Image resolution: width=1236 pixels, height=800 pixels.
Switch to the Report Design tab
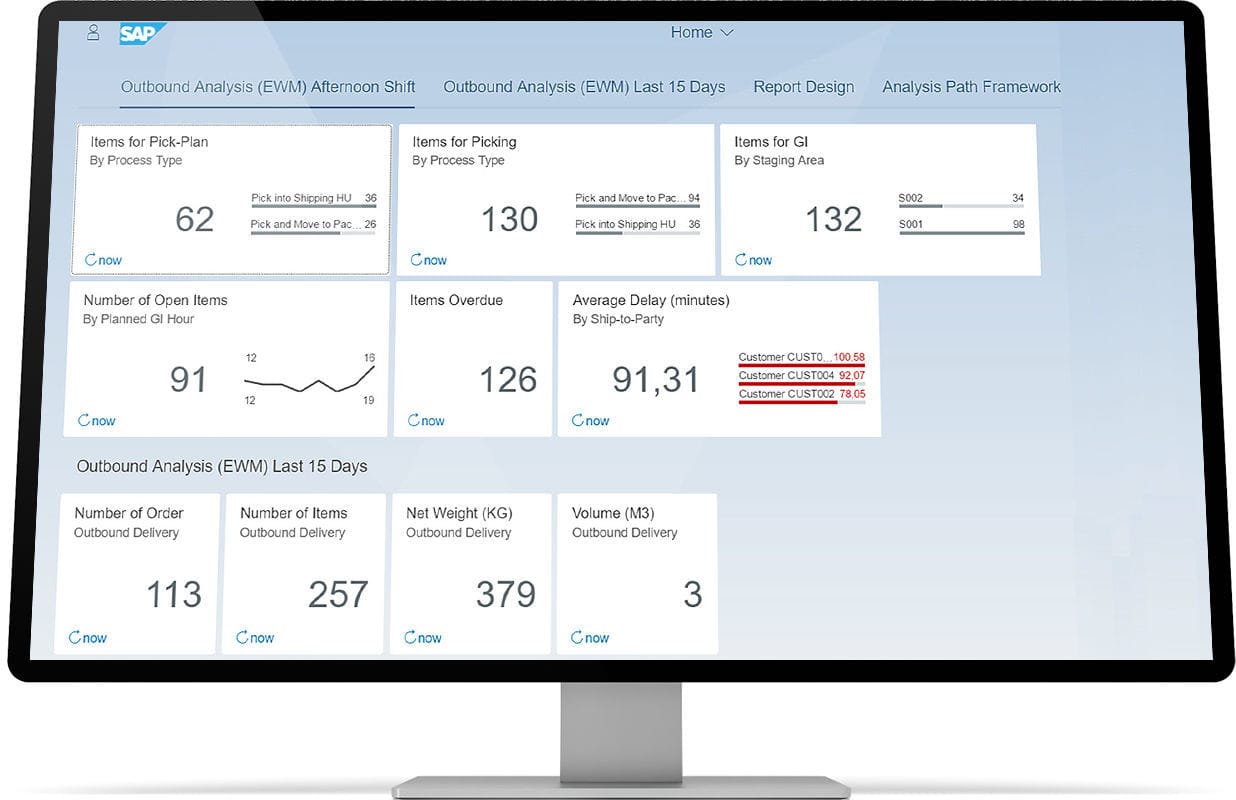803,87
